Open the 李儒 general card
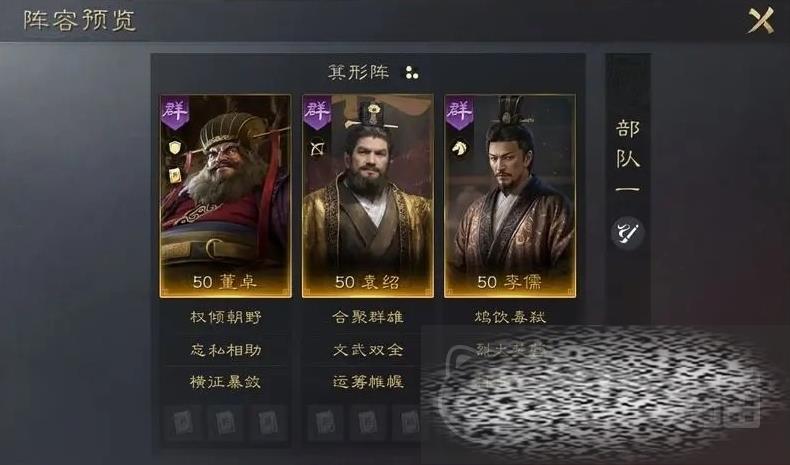Screen dimensions: 790x465 510,196
